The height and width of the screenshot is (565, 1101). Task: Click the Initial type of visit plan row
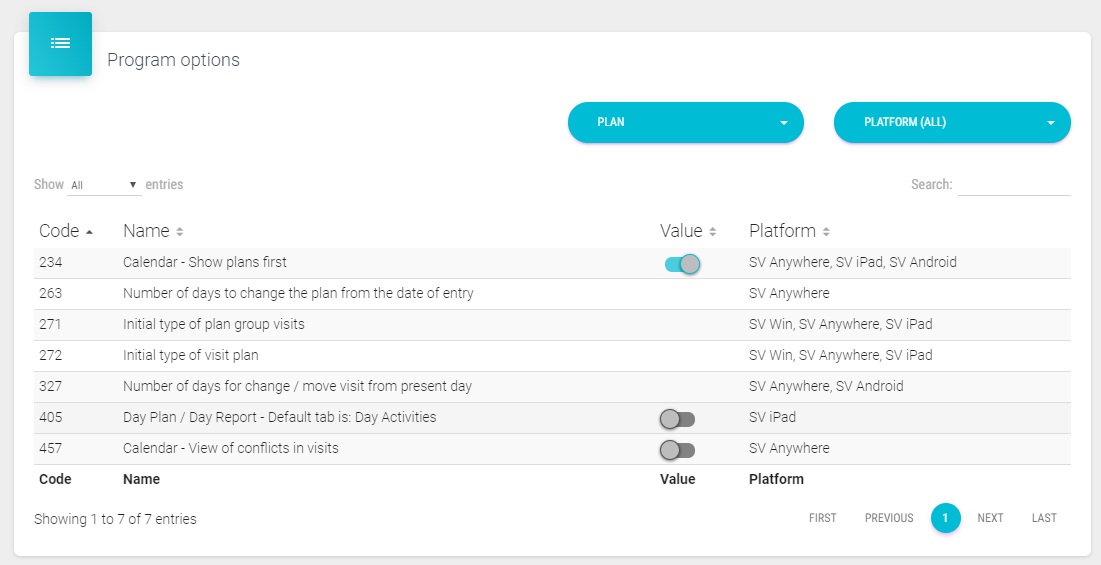tap(190, 356)
